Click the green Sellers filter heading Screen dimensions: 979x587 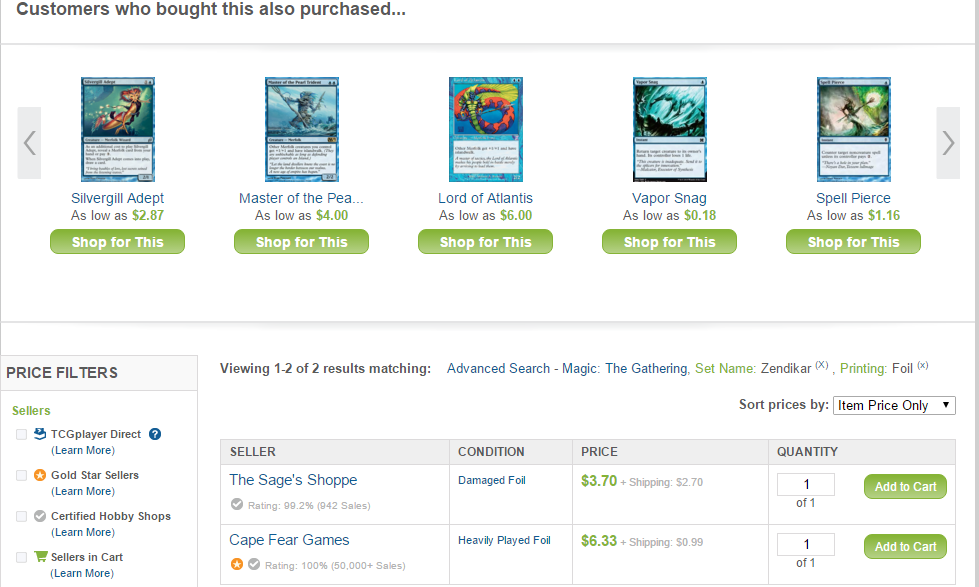pos(31,410)
